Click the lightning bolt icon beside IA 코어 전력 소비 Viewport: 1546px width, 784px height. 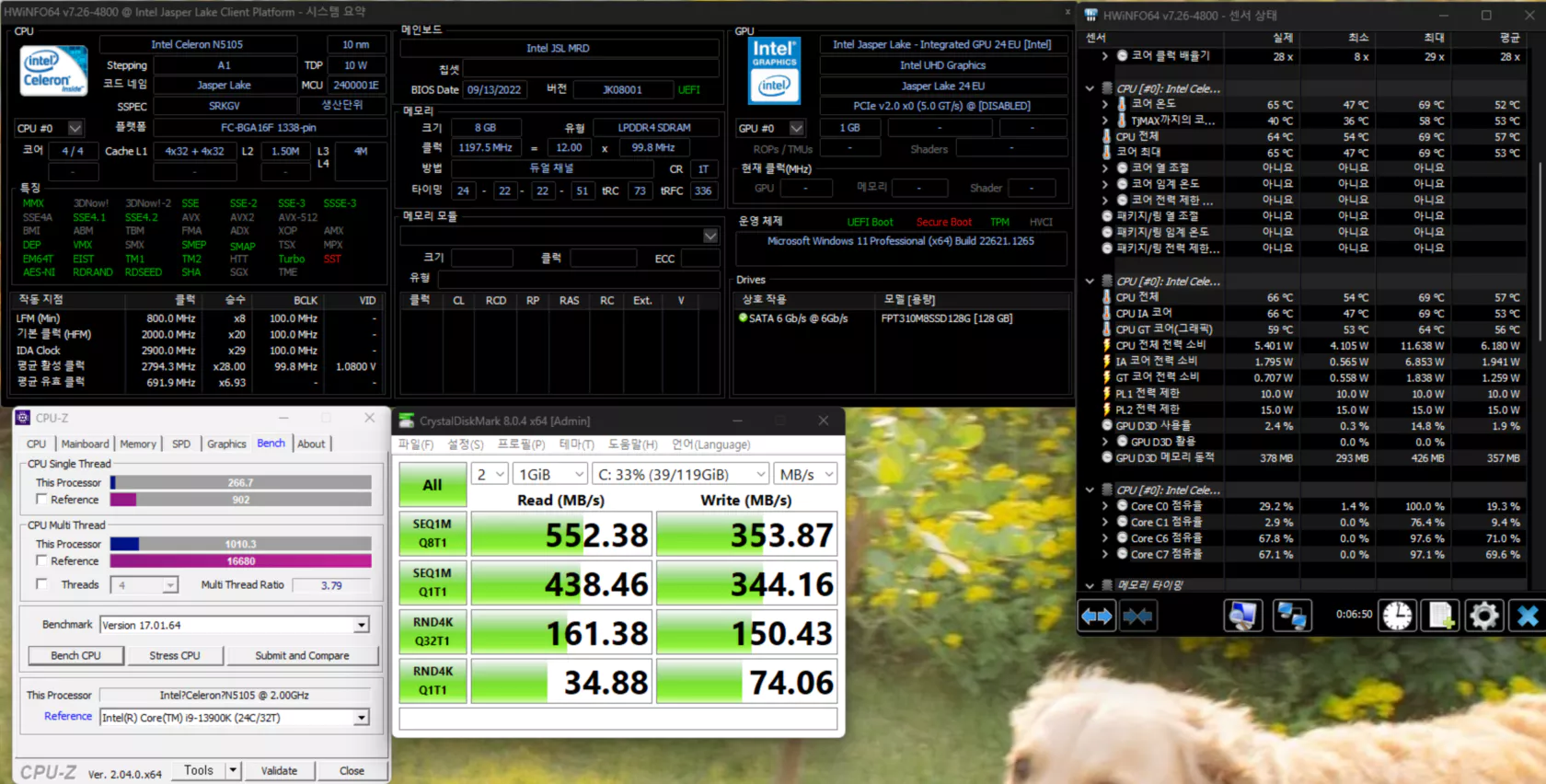tap(1107, 362)
